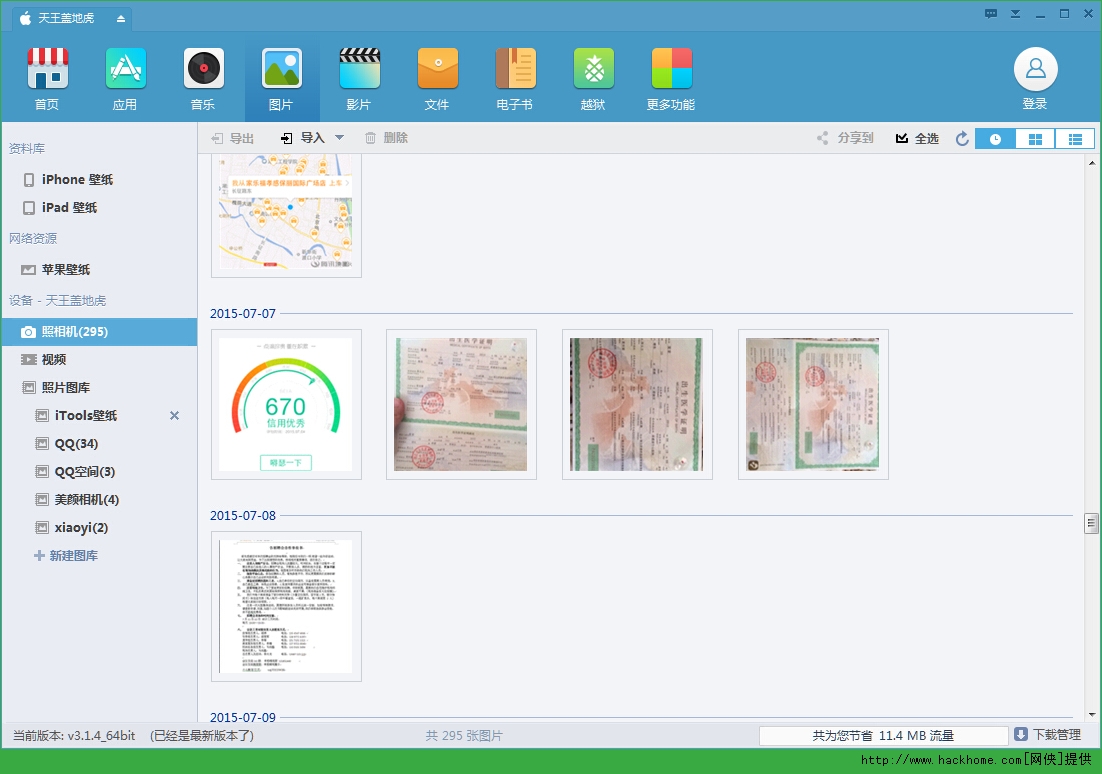
Task: Open the 文件 files tab
Action: pos(437,79)
